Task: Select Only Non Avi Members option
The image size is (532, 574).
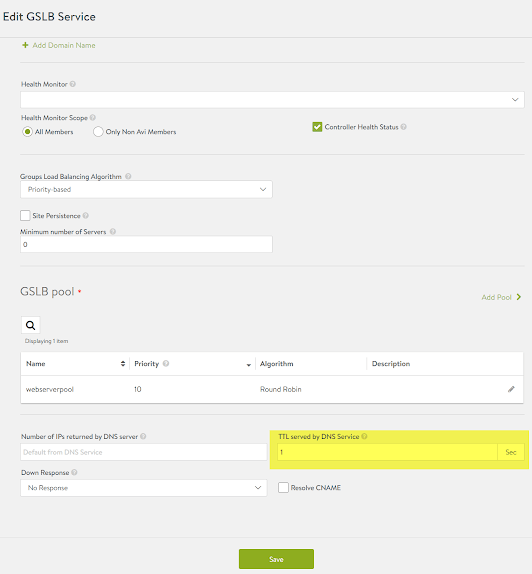Action: (98, 131)
